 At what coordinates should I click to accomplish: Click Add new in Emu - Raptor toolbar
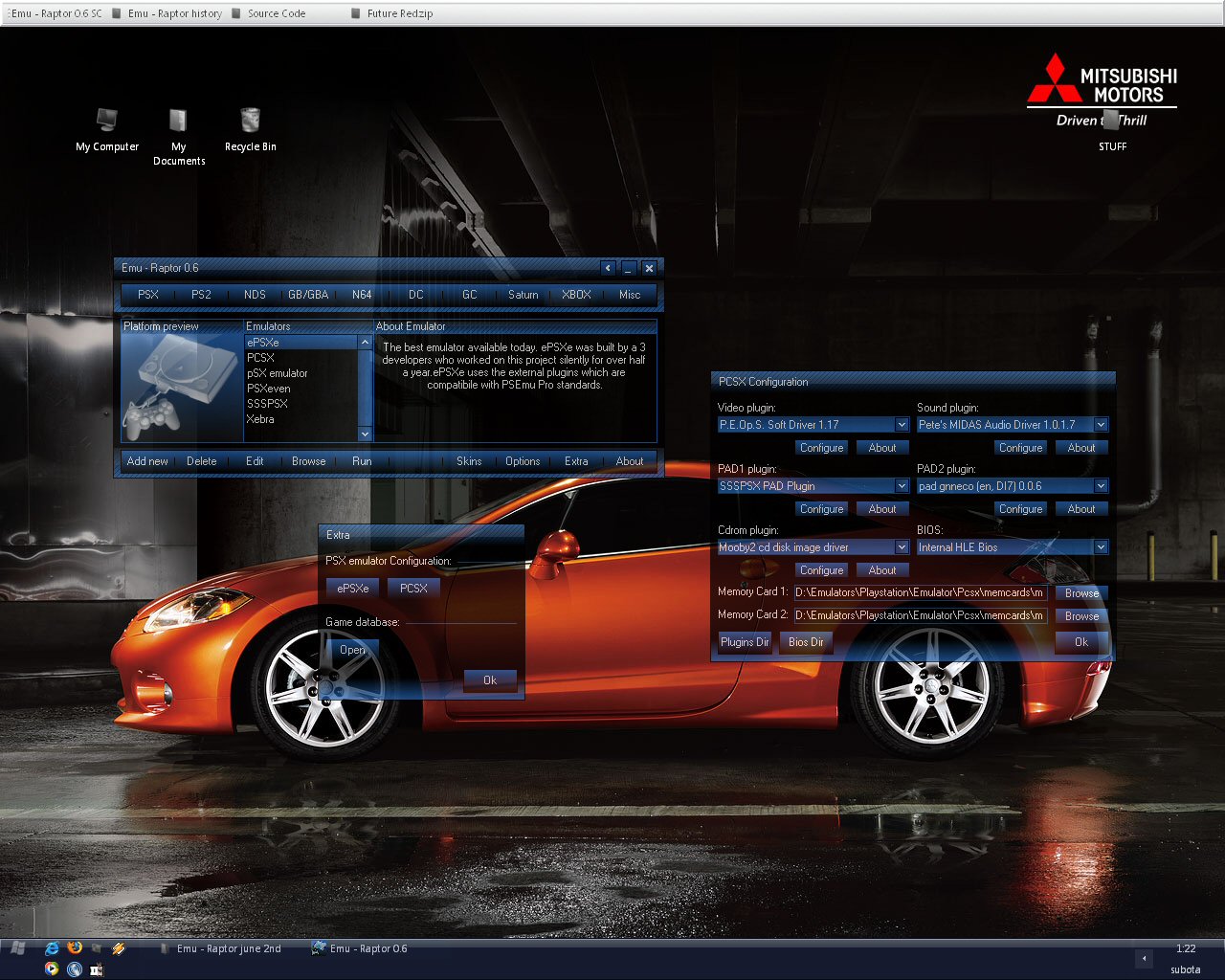pos(147,461)
